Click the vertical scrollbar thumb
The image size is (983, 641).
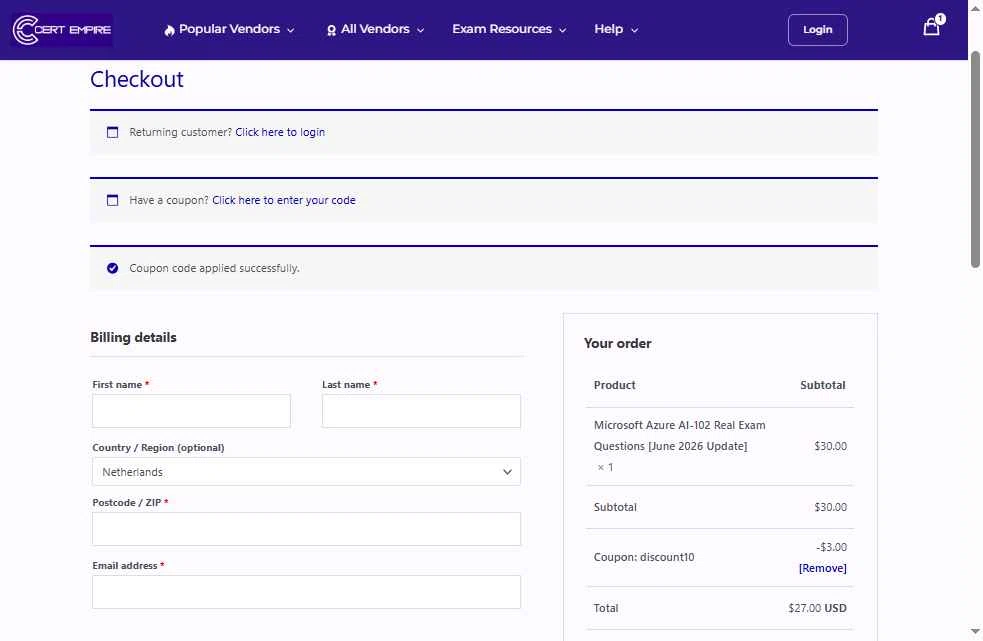point(975,160)
